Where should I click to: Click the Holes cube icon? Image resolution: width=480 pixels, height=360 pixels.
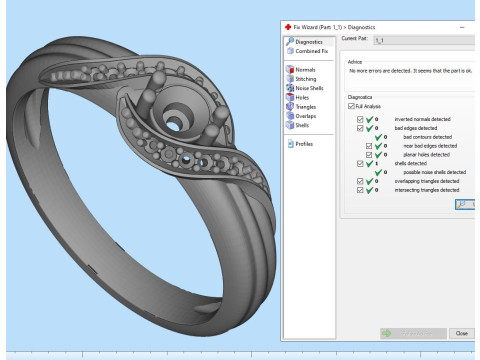click(290, 97)
